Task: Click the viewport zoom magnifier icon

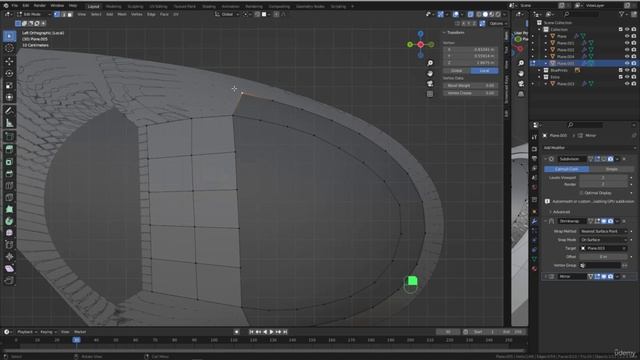Action: pyautogui.click(x=430, y=63)
